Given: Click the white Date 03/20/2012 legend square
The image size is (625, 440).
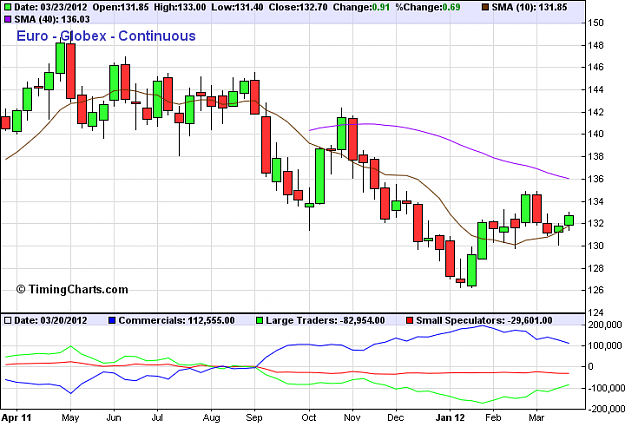Looking at the screenshot, I should tap(8, 320).
